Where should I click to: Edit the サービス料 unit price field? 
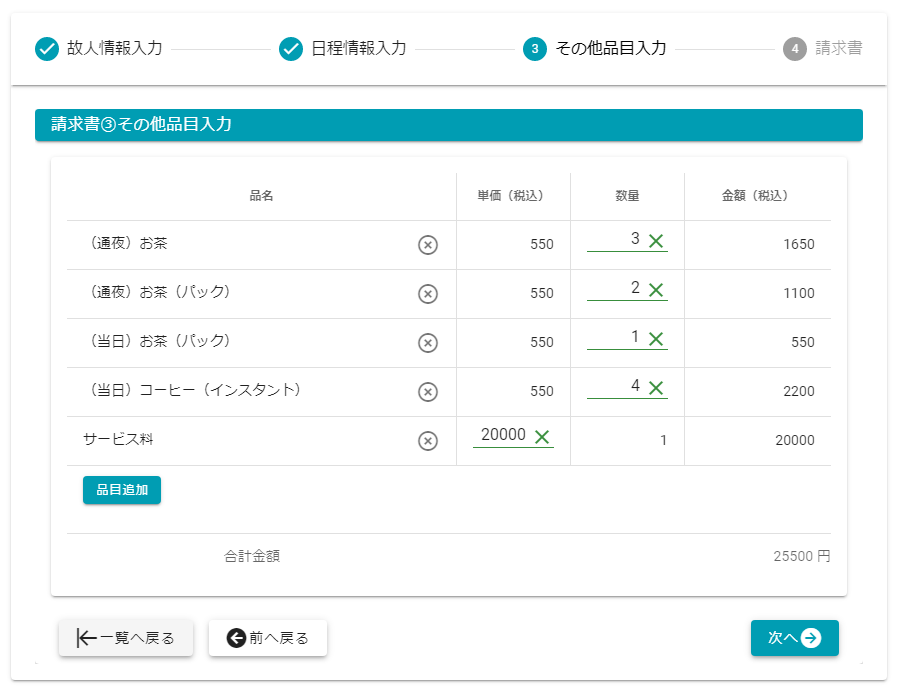tap(502, 436)
